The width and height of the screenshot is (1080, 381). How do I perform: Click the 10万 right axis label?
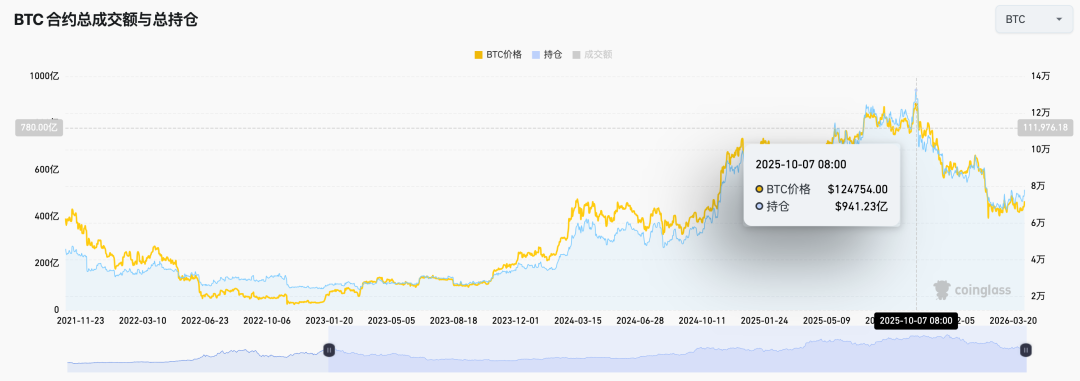pyautogui.click(x=1041, y=149)
